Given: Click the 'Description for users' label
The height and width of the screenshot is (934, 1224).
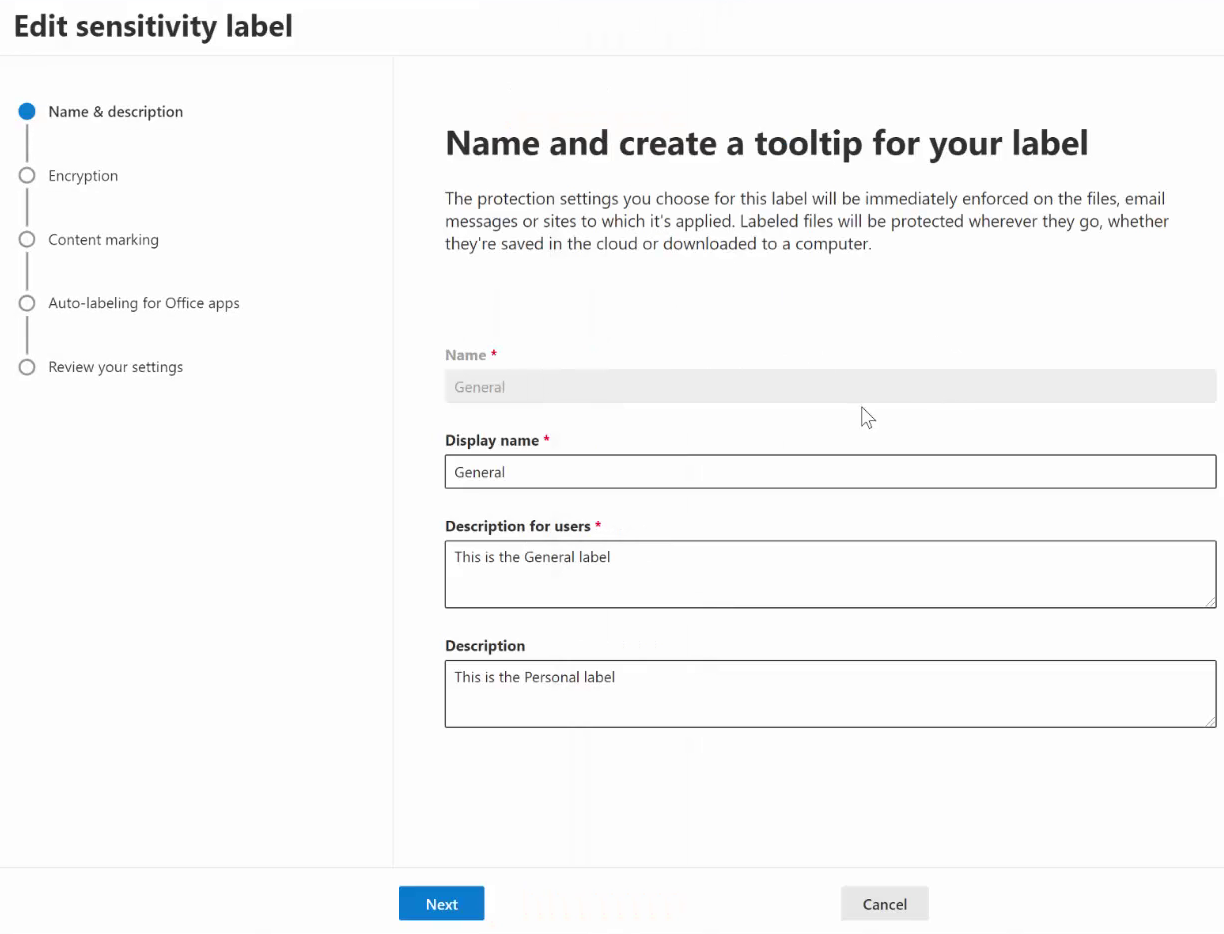Looking at the screenshot, I should (518, 526).
